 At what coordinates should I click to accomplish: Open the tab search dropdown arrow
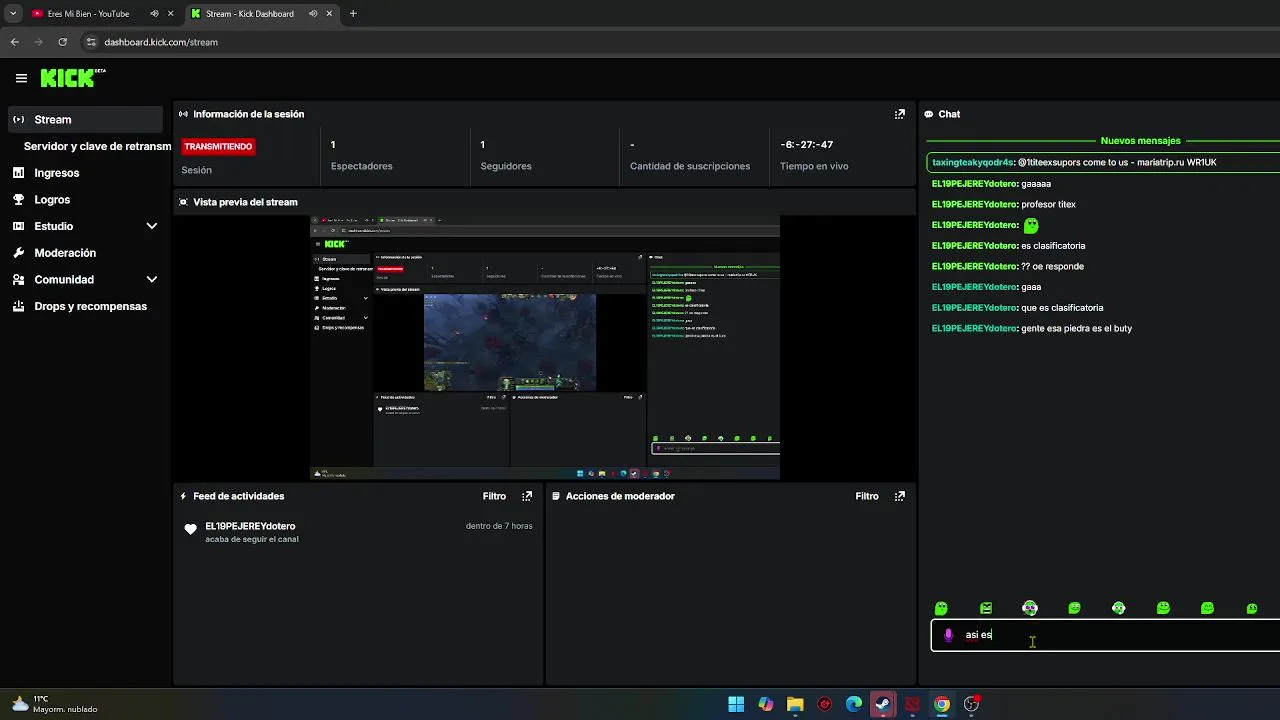tap(12, 14)
